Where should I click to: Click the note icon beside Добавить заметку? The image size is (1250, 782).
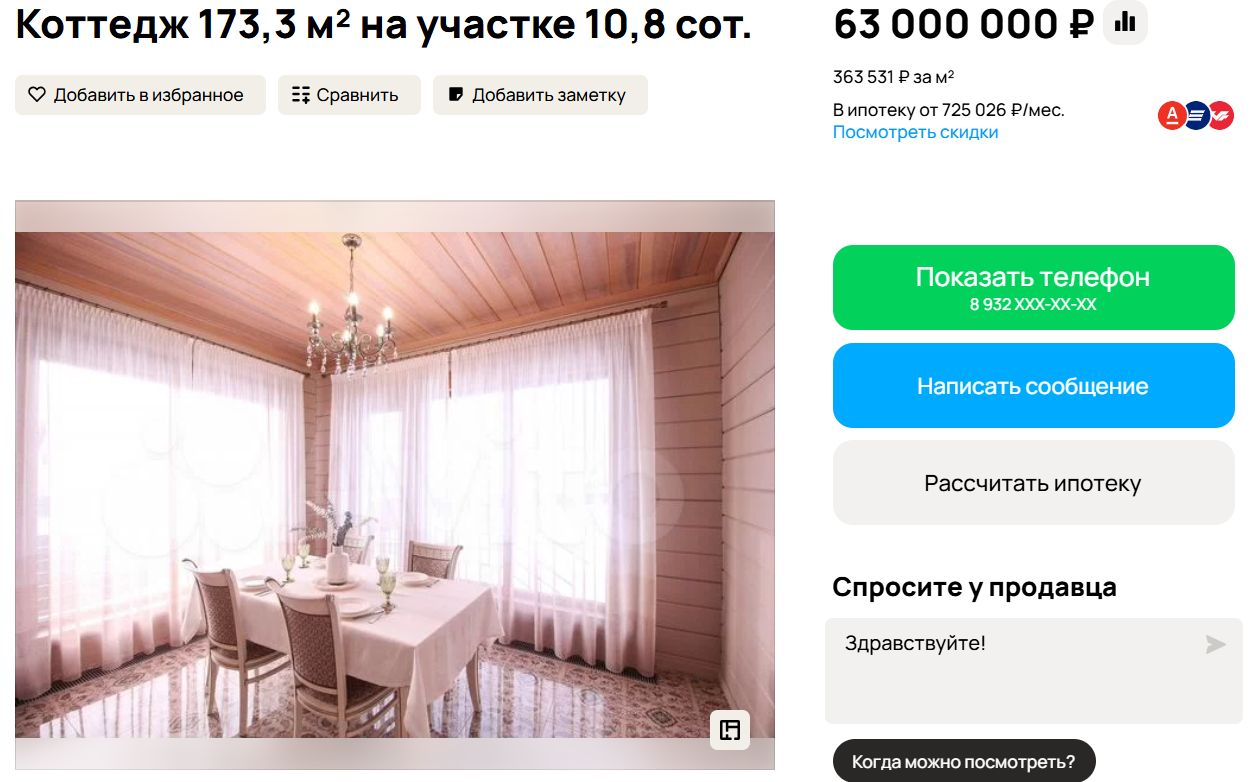click(x=456, y=95)
